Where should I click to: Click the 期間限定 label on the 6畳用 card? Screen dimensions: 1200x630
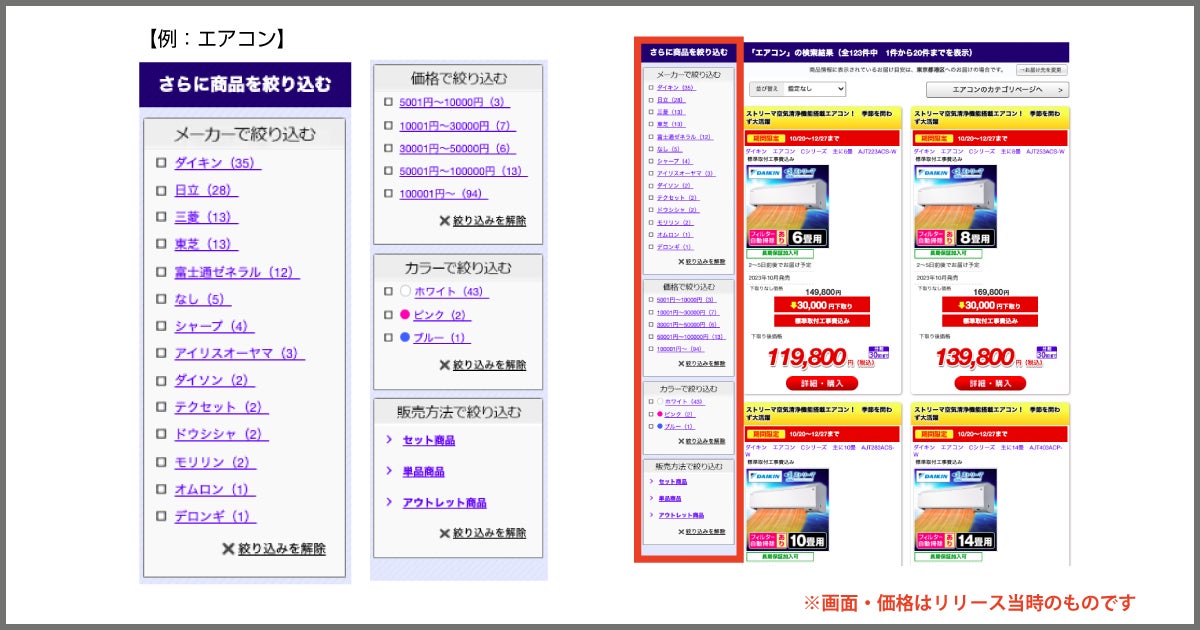coord(765,138)
